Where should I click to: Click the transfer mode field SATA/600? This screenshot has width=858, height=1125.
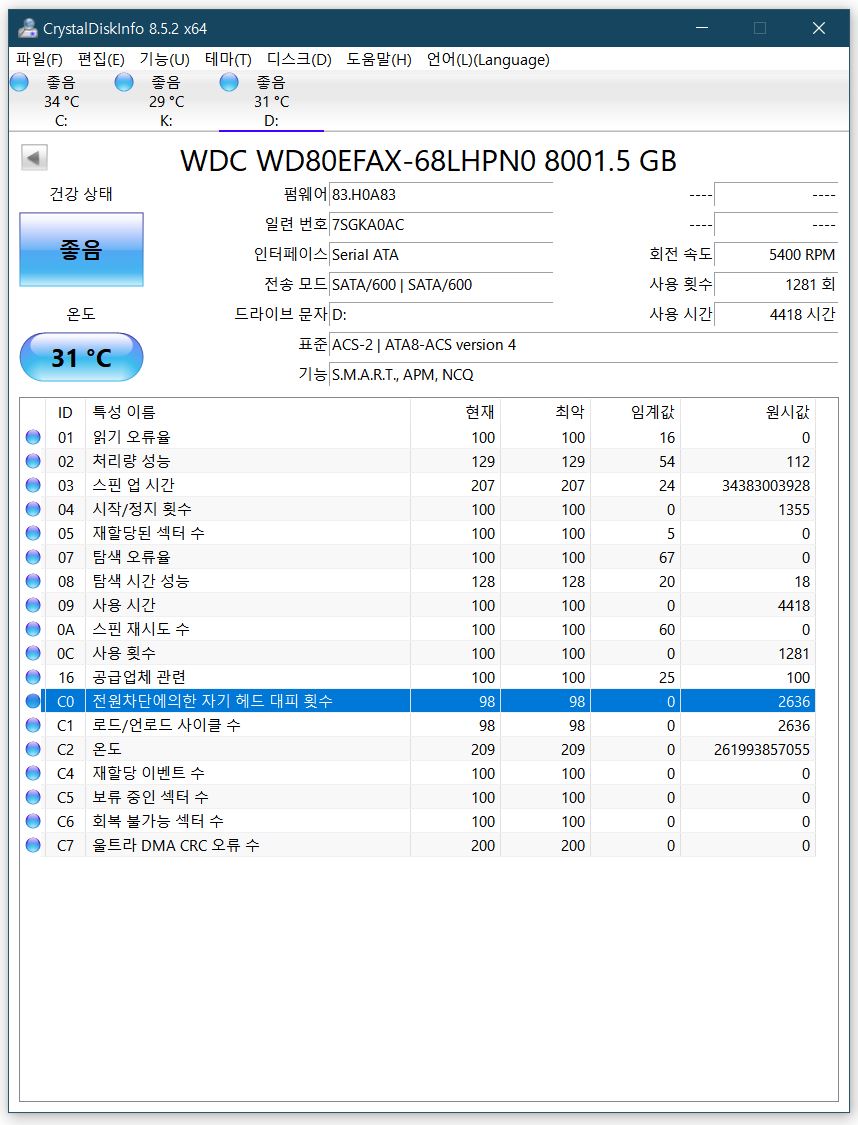[440, 285]
